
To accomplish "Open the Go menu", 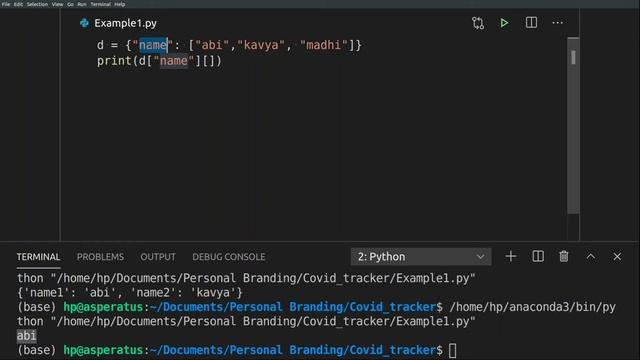I will tap(70, 4).
